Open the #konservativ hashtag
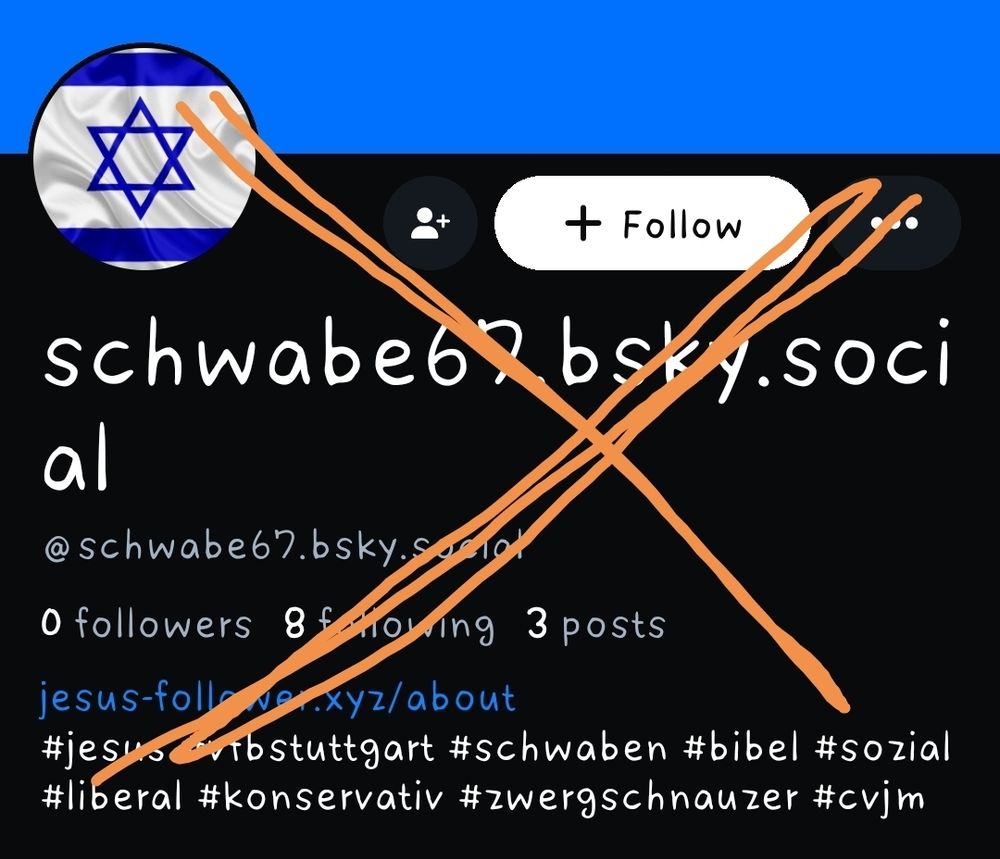Image resolution: width=1000 pixels, height=859 pixels. (x=320, y=797)
